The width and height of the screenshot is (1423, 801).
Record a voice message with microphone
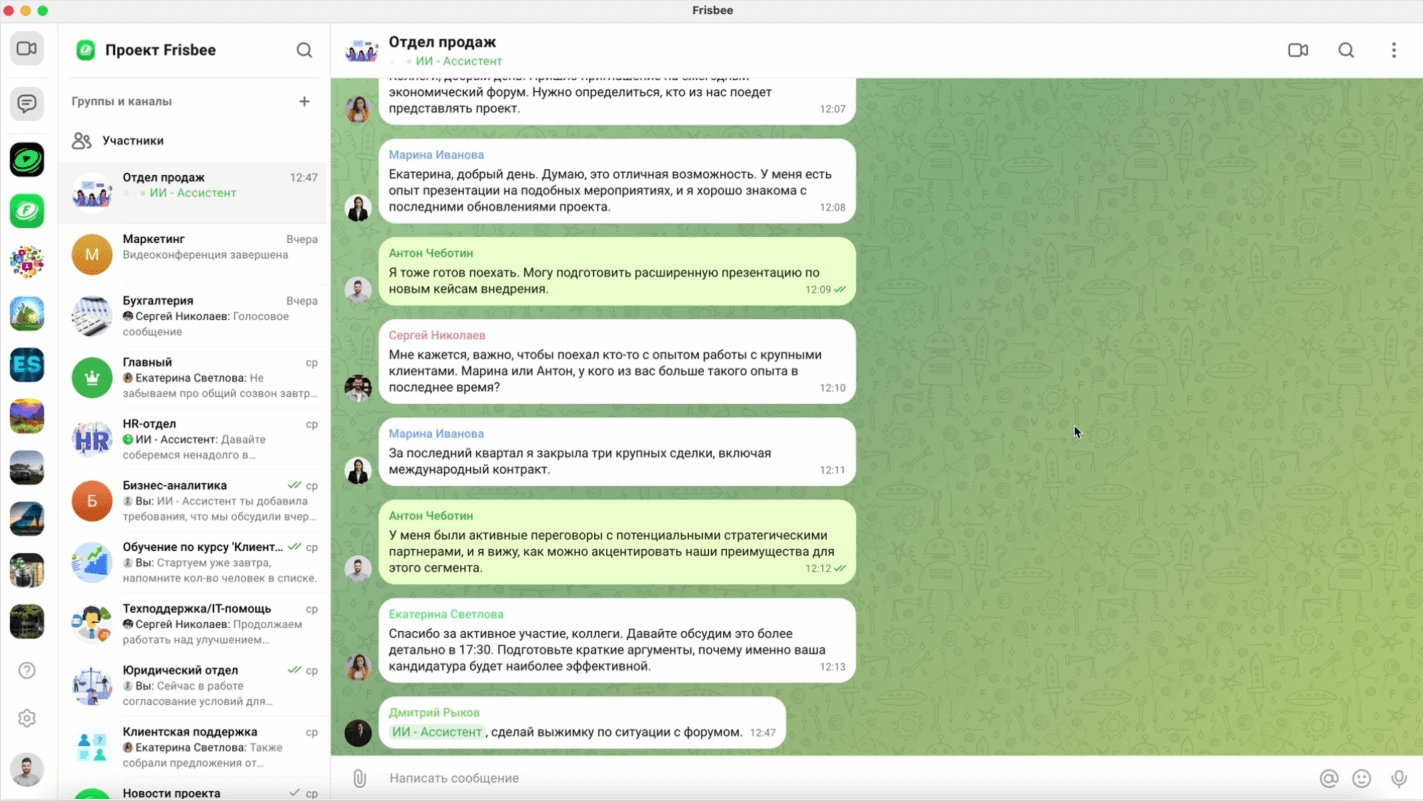tap(1398, 778)
